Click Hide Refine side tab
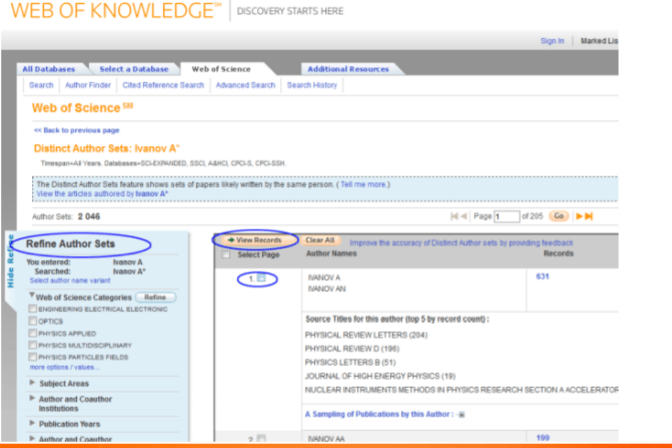This screenshot has width=672, height=448. (x=10, y=261)
